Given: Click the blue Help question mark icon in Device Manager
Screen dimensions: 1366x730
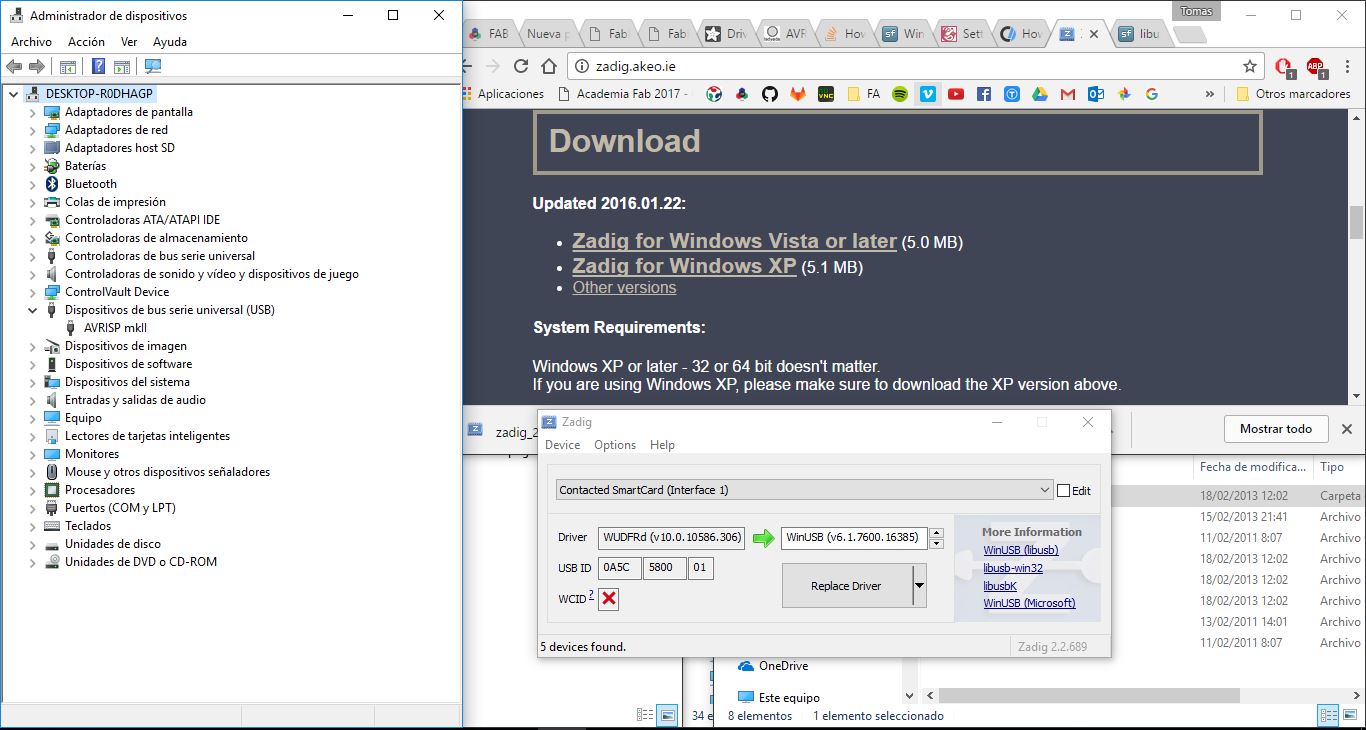Looking at the screenshot, I should (98, 66).
